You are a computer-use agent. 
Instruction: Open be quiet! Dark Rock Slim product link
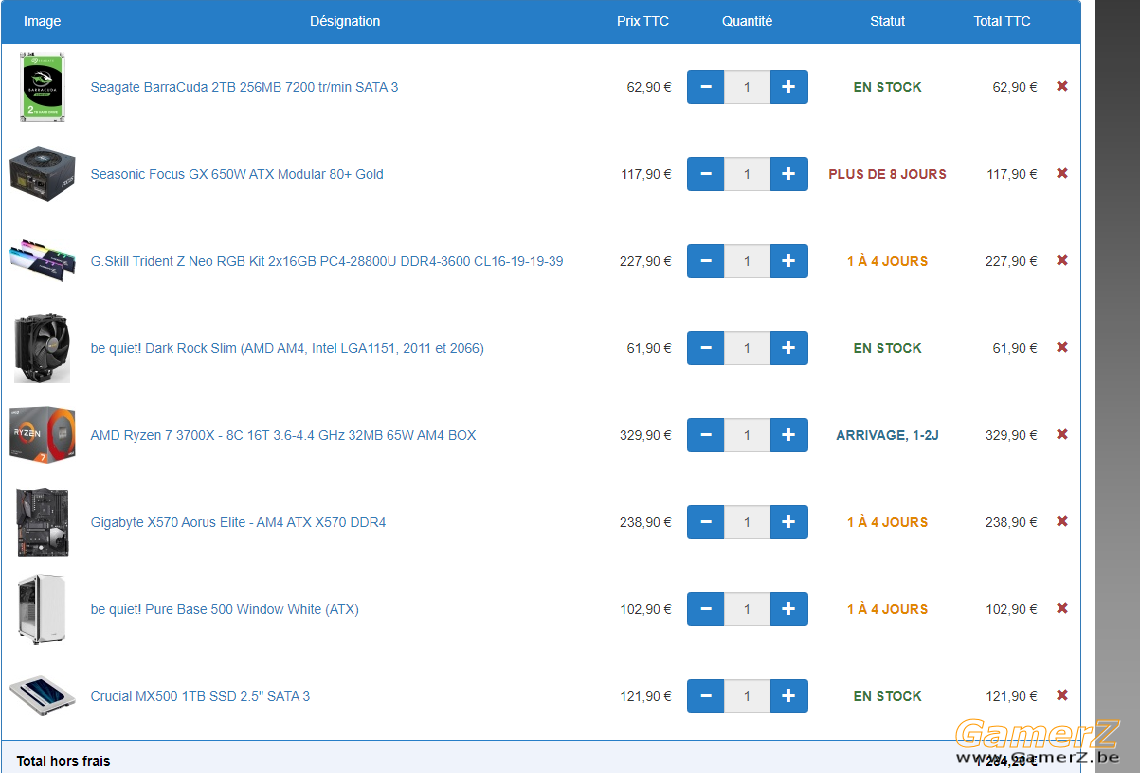pos(287,348)
